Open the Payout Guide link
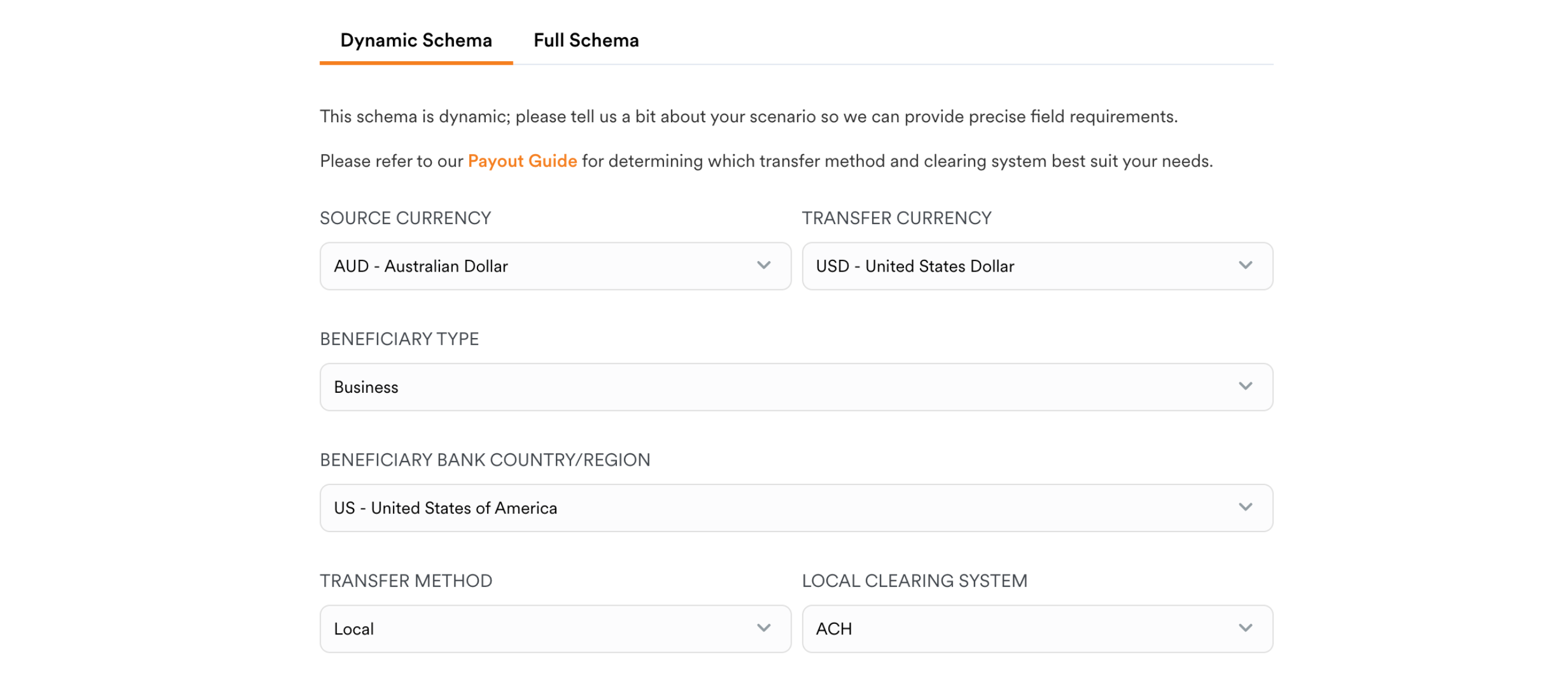 pyautogui.click(x=522, y=161)
